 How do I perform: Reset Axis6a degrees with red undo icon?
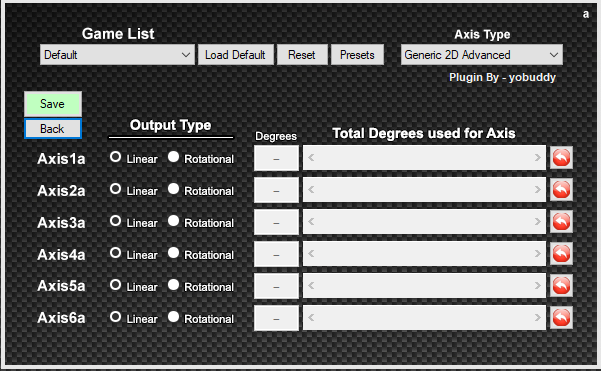coord(562,317)
